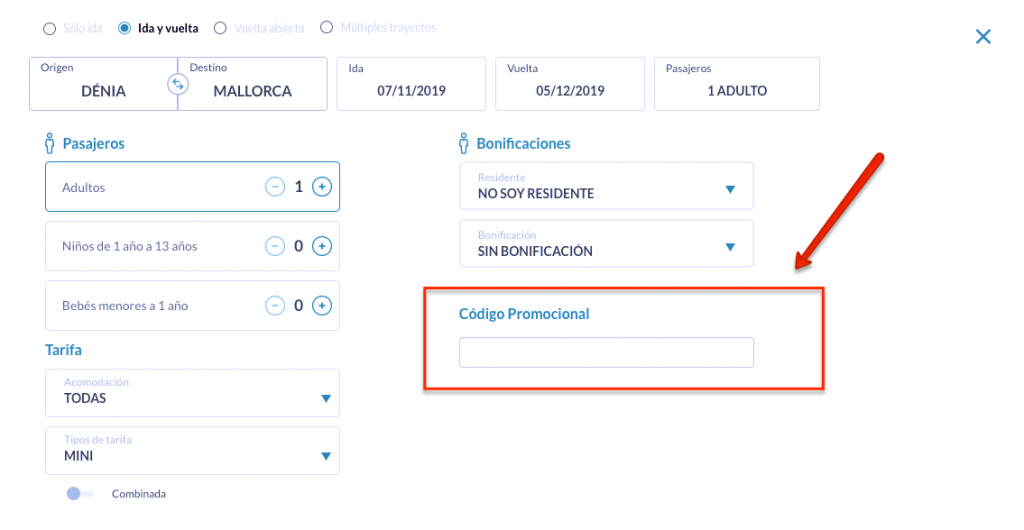Close the booking search panel

983,37
